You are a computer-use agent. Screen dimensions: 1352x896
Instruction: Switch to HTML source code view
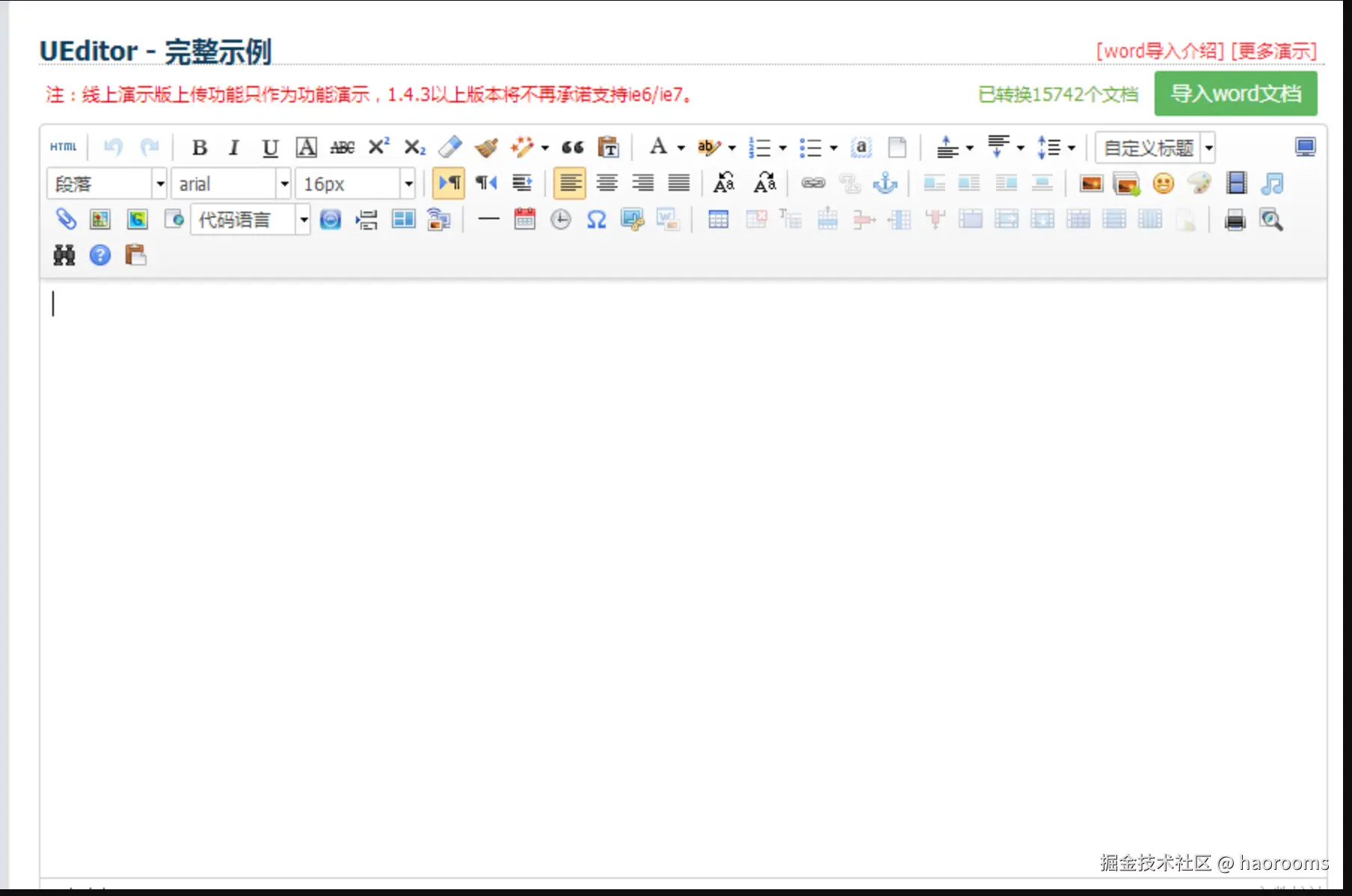(64, 147)
